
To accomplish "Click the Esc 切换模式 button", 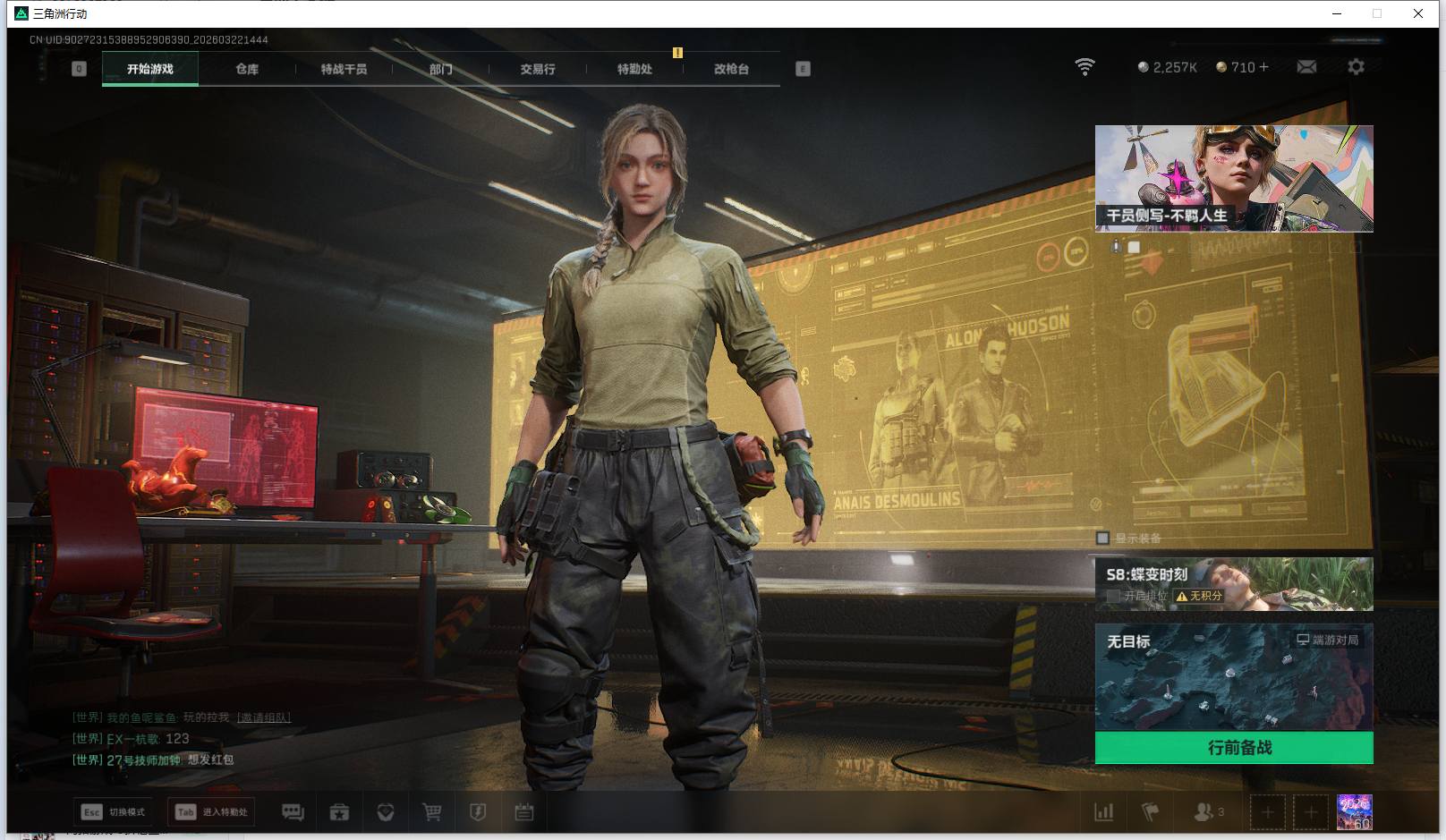I will [x=114, y=812].
